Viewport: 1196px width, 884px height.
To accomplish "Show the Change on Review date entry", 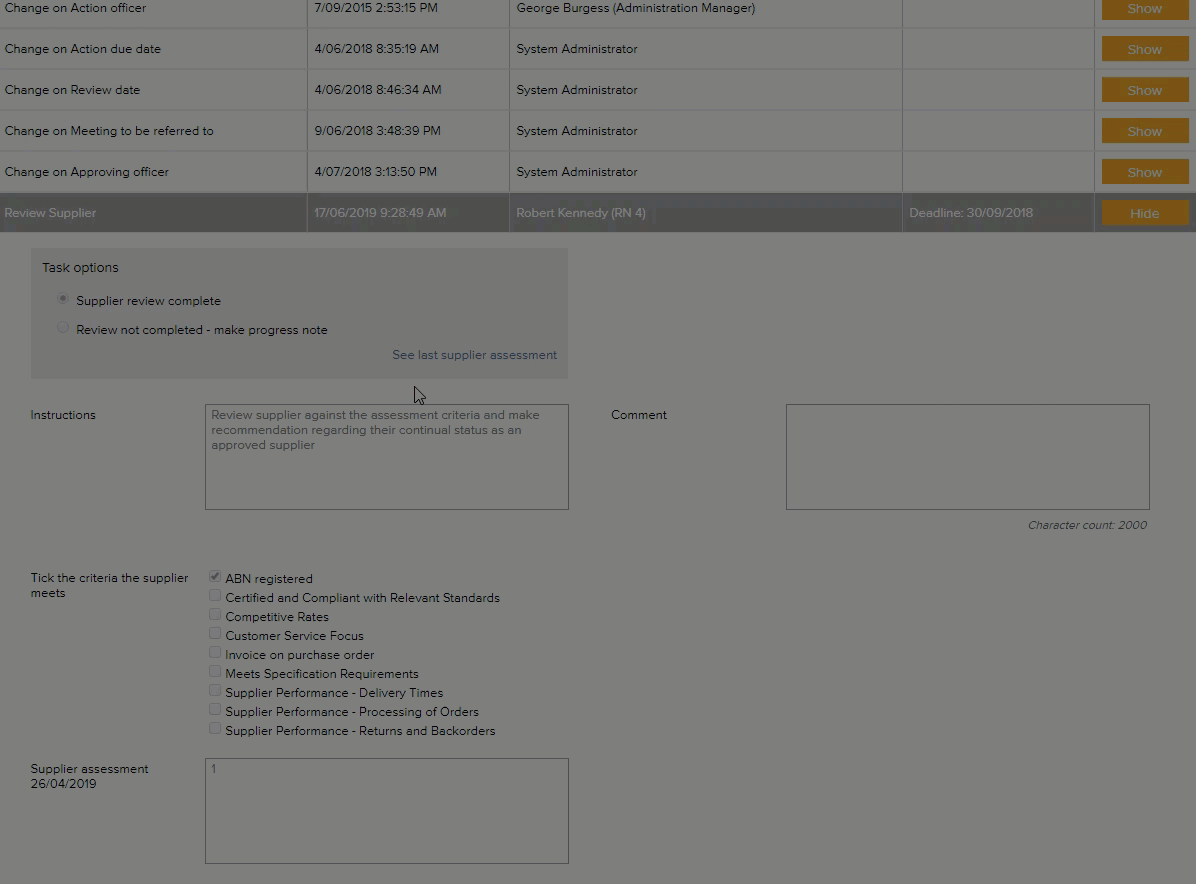I will (1144, 90).
